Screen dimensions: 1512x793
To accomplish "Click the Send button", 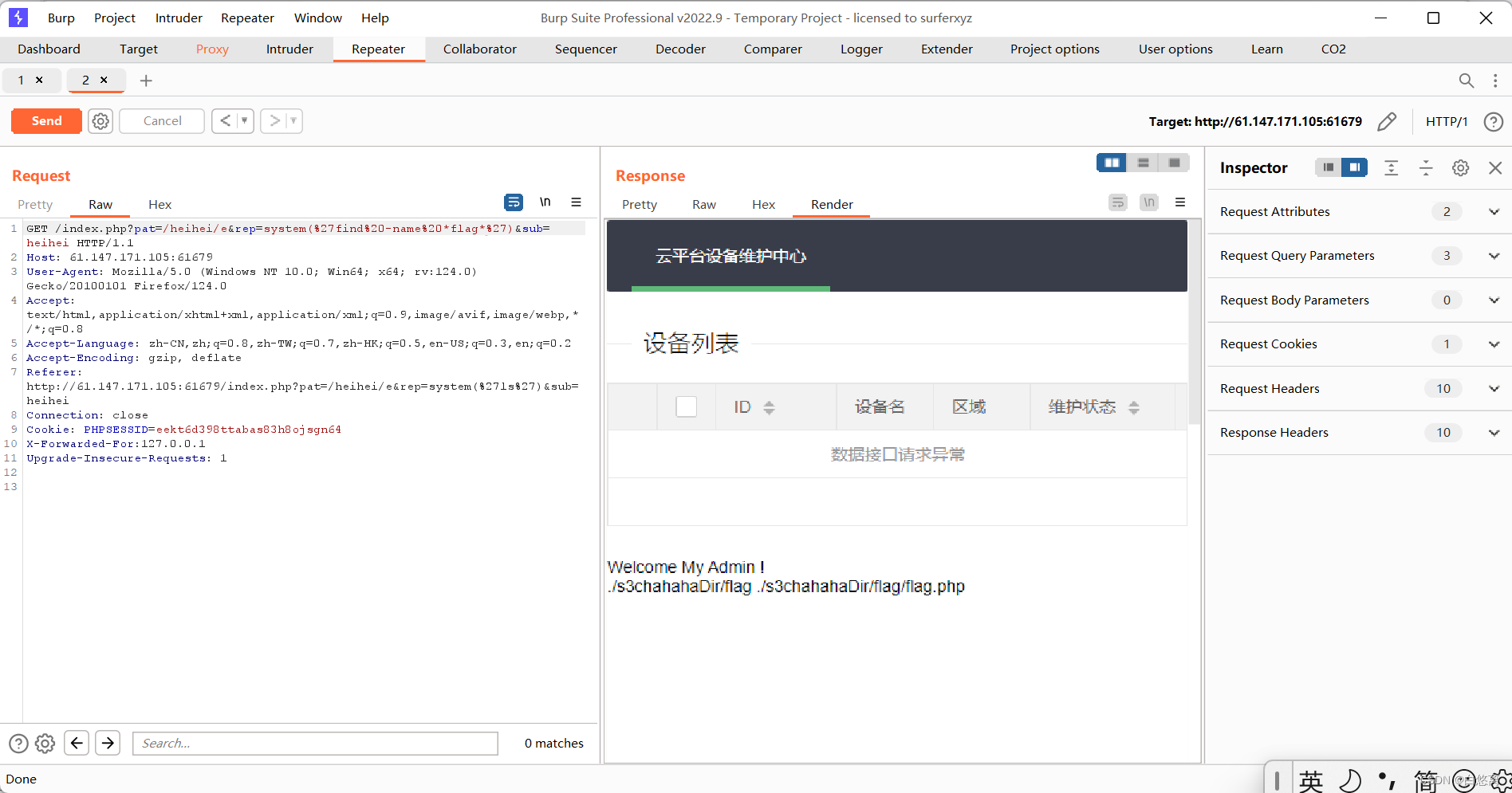I will pyautogui.click(x=46, y=121).
